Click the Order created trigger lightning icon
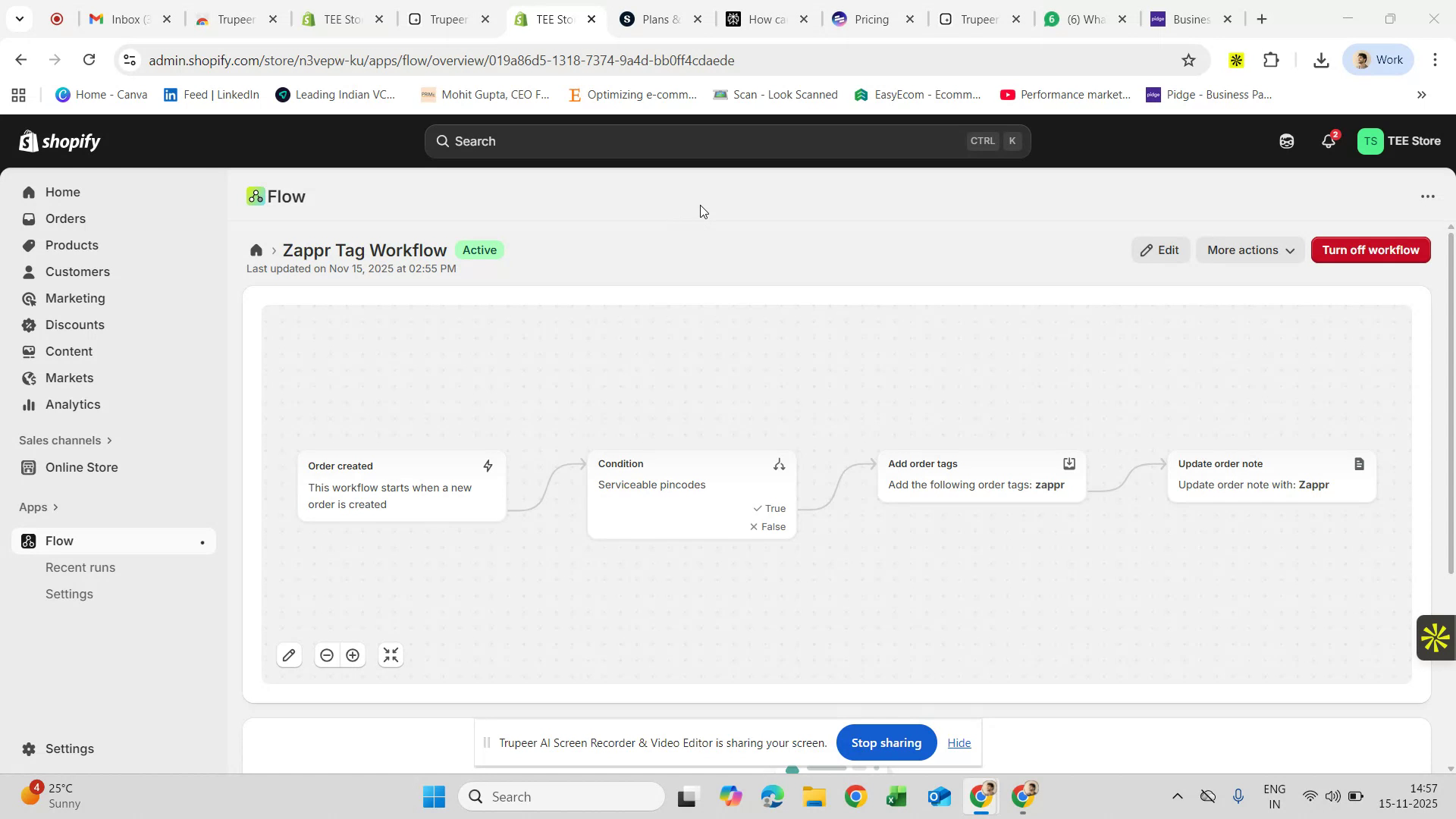This screenshot has height=819, width=1456. click(488, 466)
